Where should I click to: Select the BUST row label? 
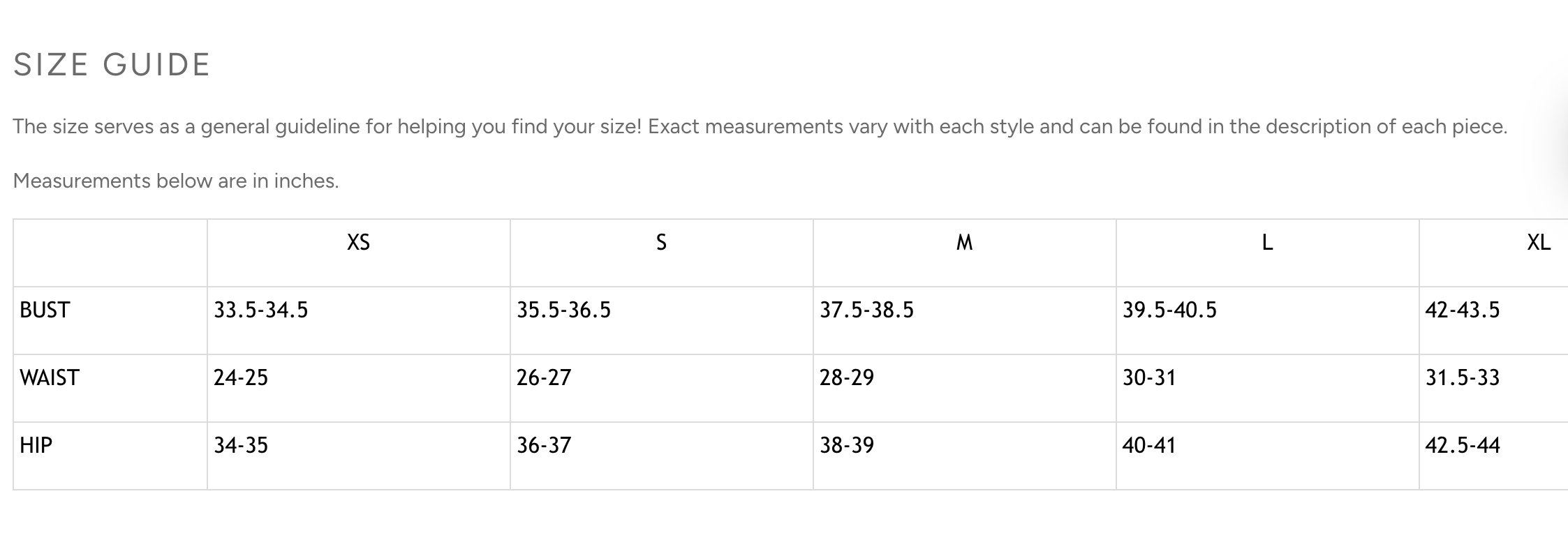45,310
